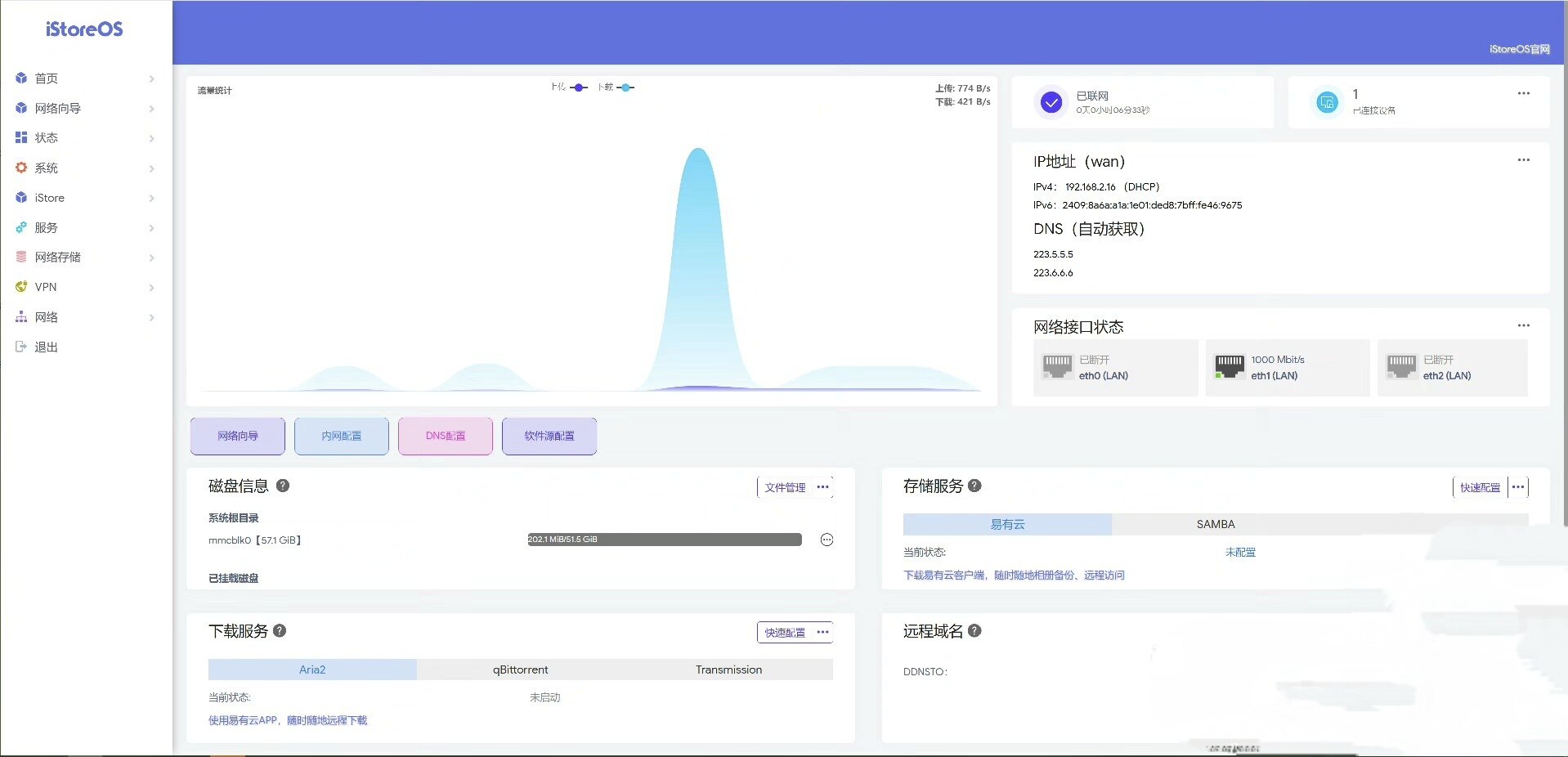Open the iStoreOS官网 link
The width and height of the screenshot is (1568, 757).
tap(1519, 49)
